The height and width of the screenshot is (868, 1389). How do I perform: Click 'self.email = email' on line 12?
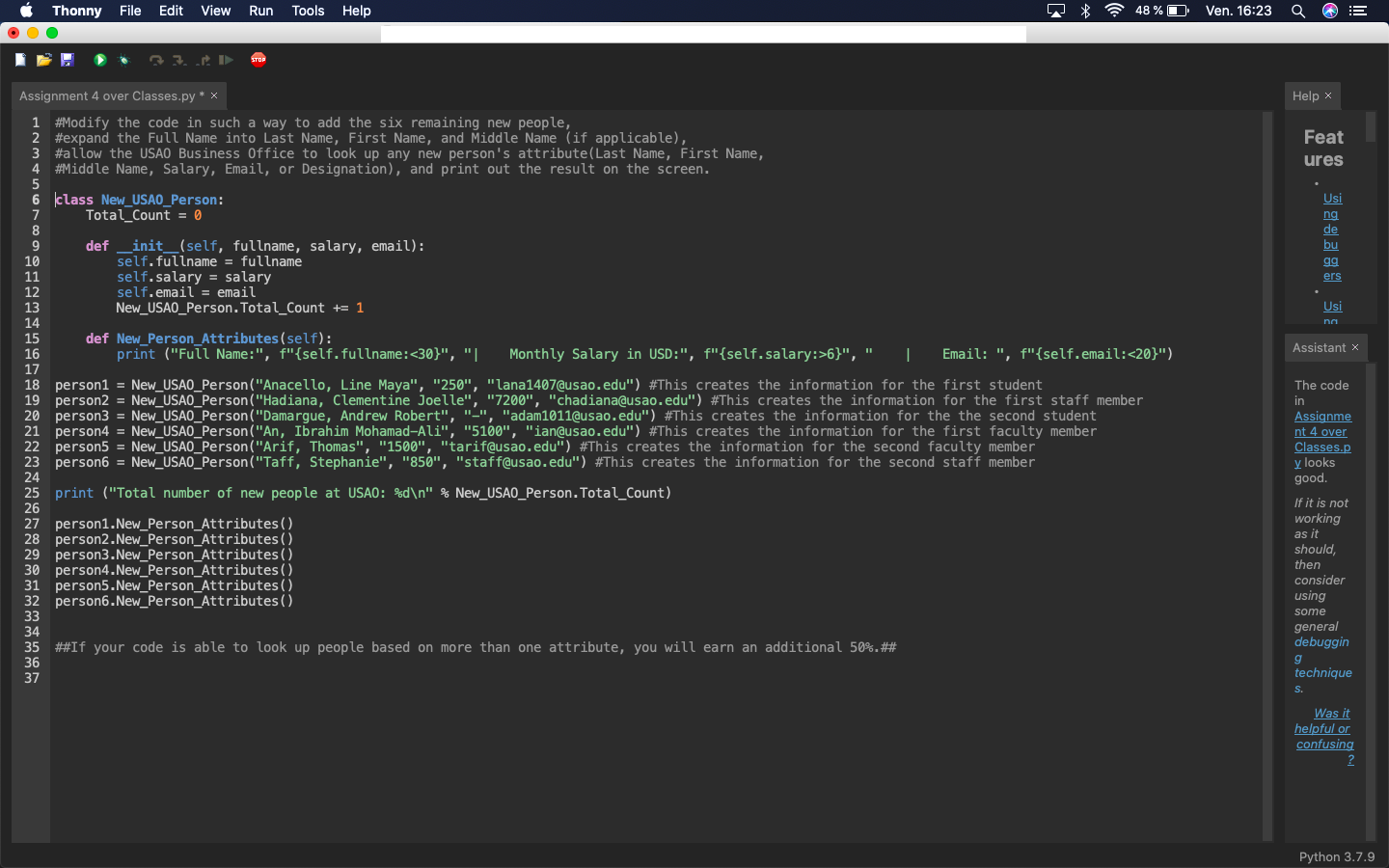[186, 292]
